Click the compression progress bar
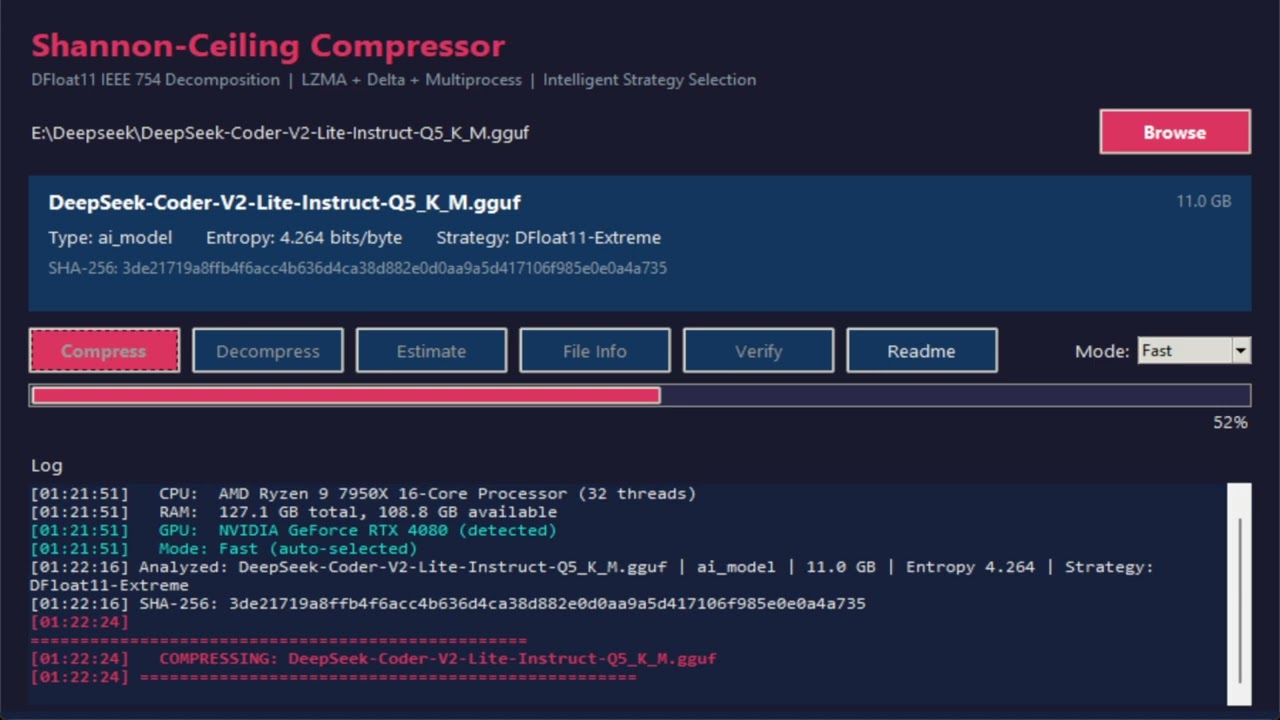Image resolution: width=1280 pixels, height=720 pixels. 640,395
